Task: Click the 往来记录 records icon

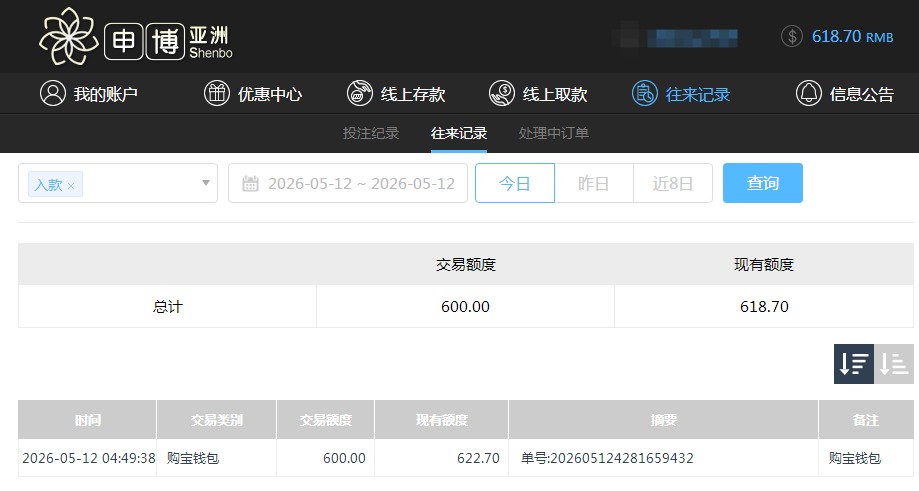Action: [645, 94]
